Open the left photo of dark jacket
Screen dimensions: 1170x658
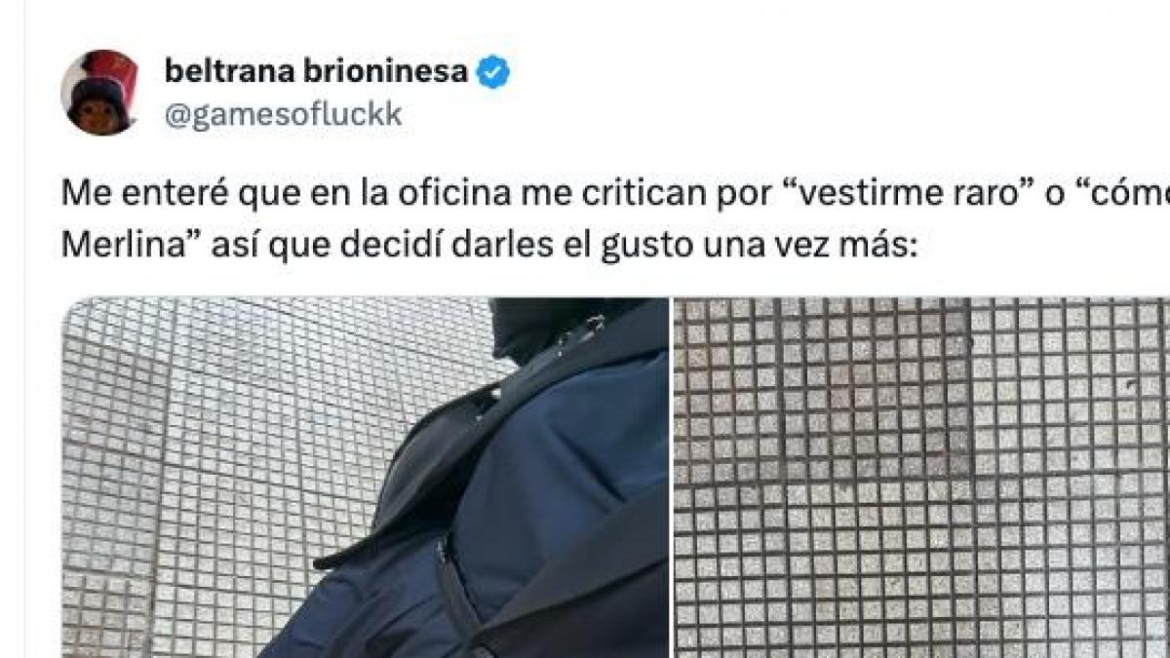click(365, 477)
